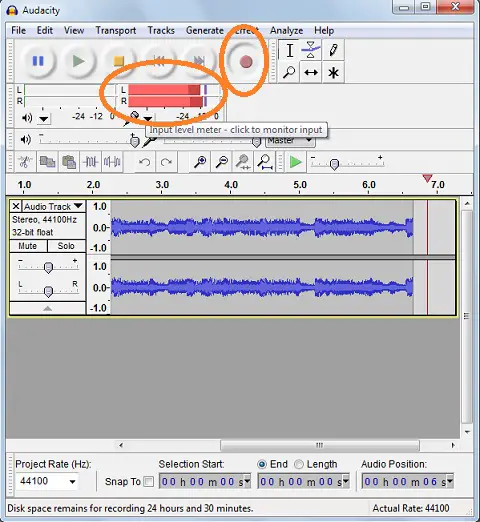
Task: Select the End radio button
Action: pyautogui.click(x=262, y=464)
